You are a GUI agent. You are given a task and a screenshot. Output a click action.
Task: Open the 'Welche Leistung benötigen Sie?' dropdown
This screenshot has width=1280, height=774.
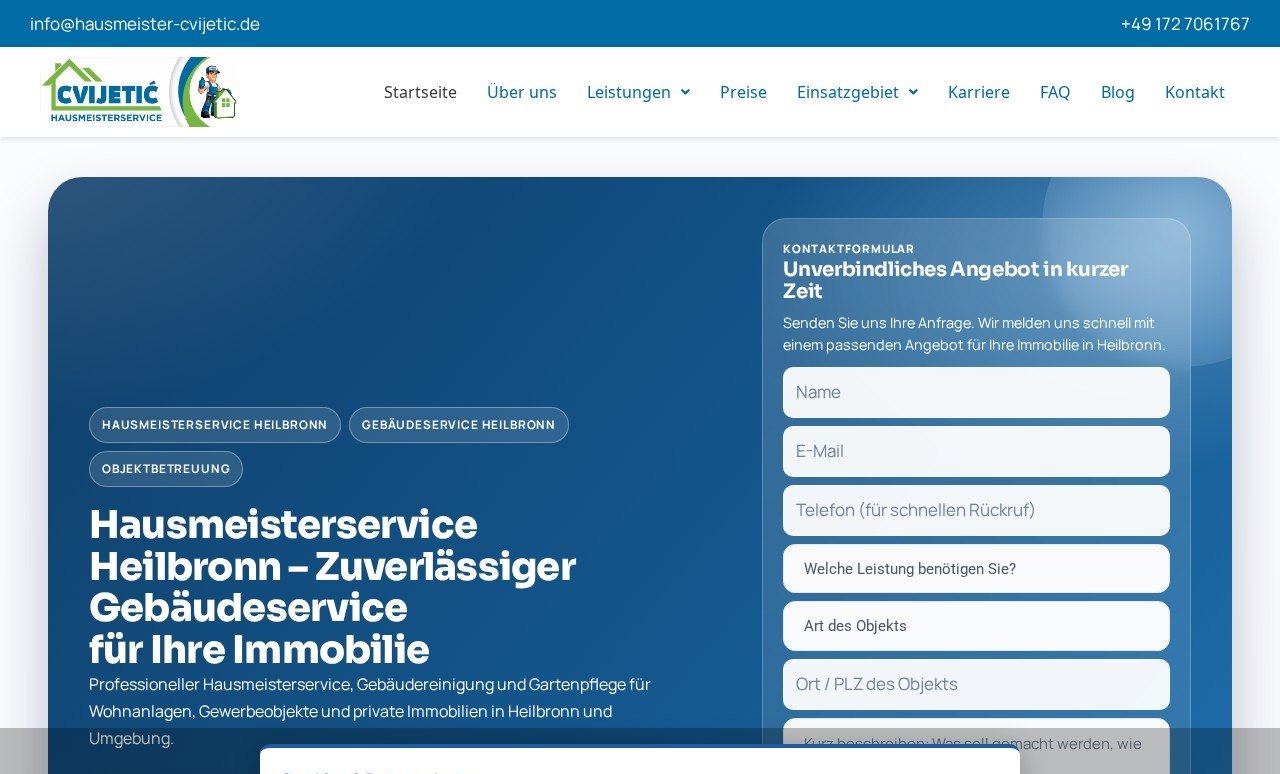[976, 568]
